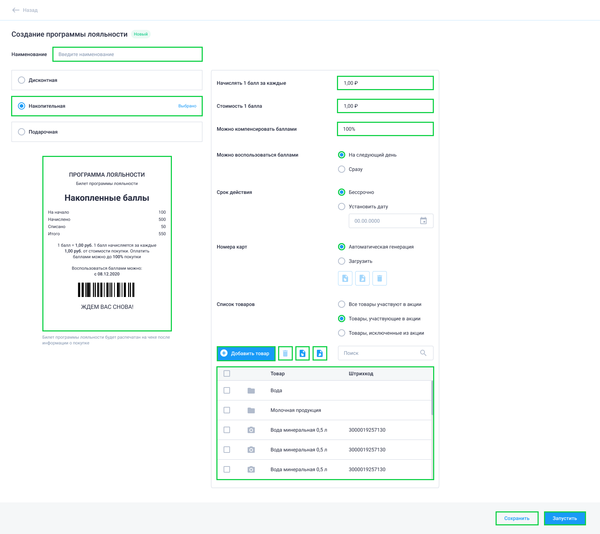The image size is (600, 534).
Task: Select the Подарочная program type
Action: [x=22, y=131]
